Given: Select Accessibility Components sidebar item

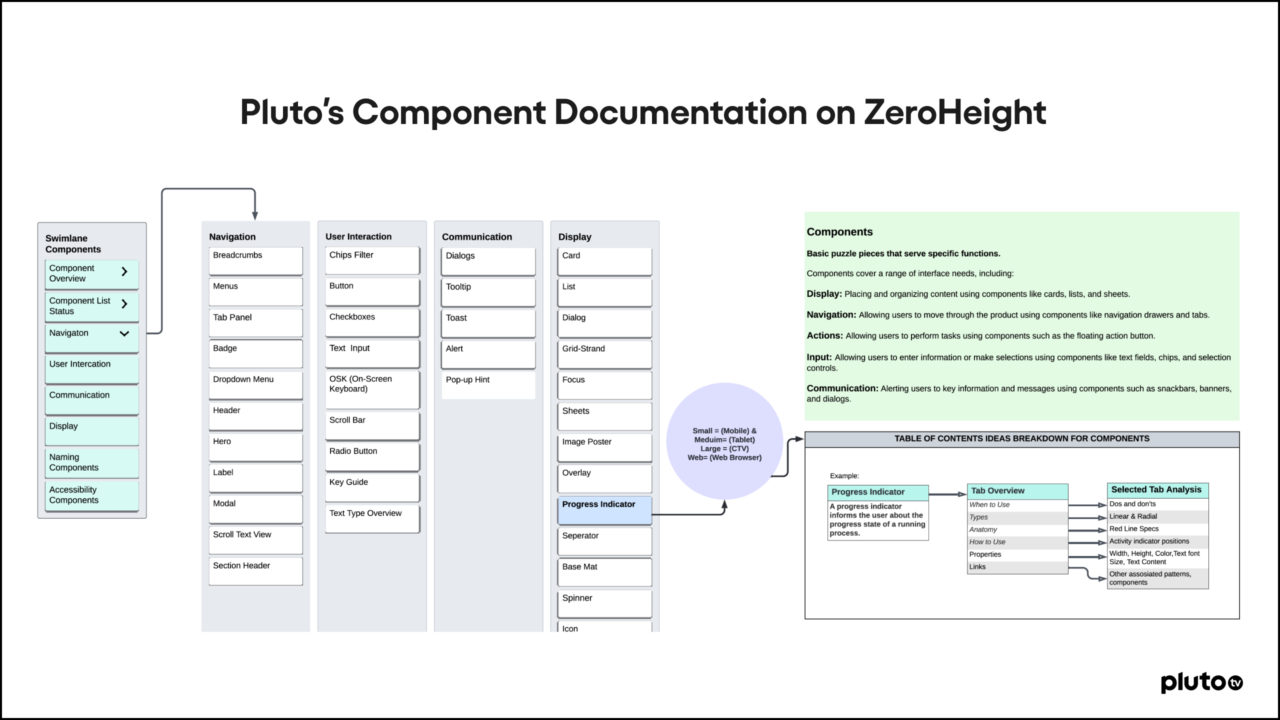Looking at the screenshot, I should (92, 495).
